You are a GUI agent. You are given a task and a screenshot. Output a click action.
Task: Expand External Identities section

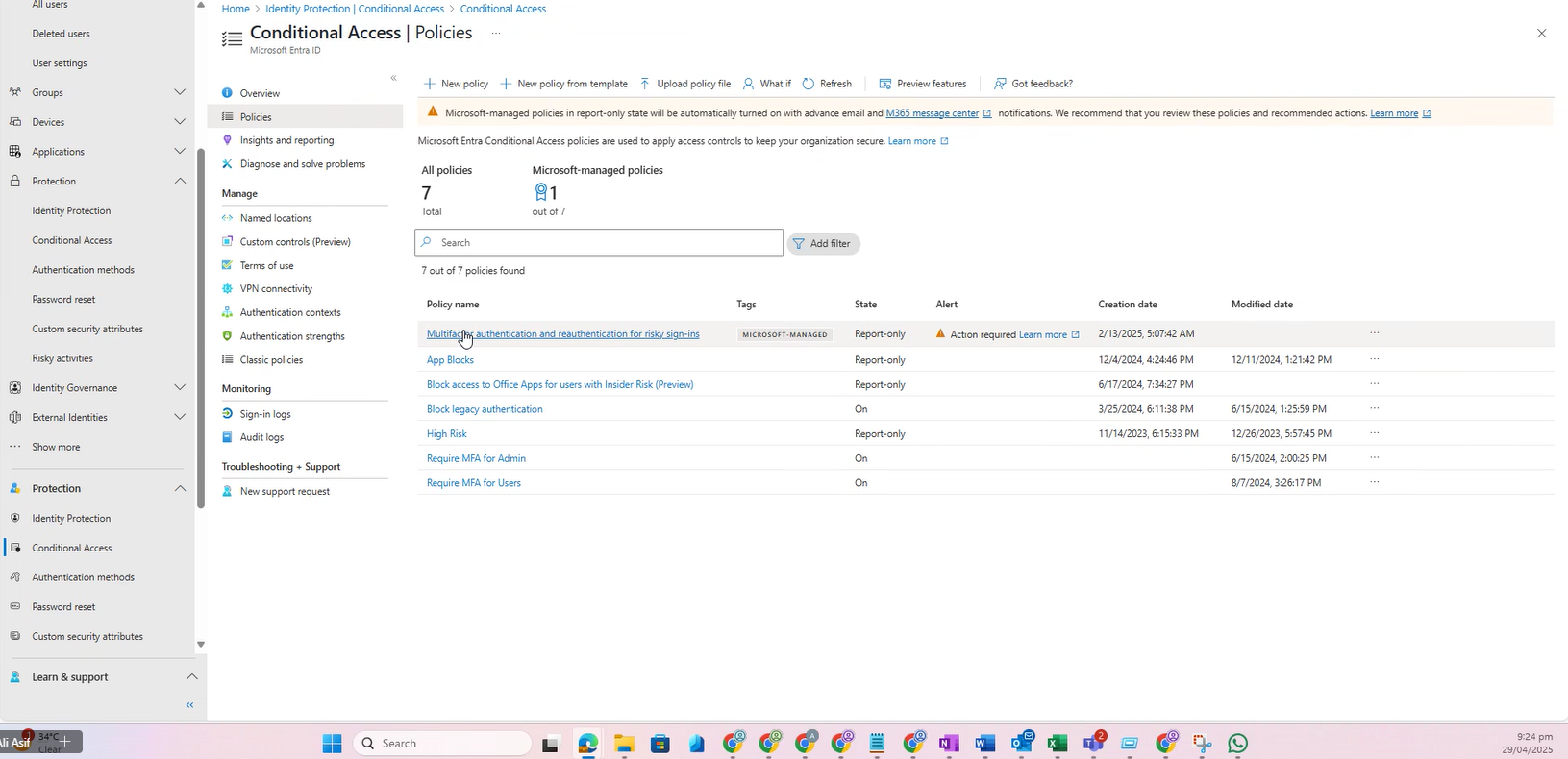[x=180, y=418]
